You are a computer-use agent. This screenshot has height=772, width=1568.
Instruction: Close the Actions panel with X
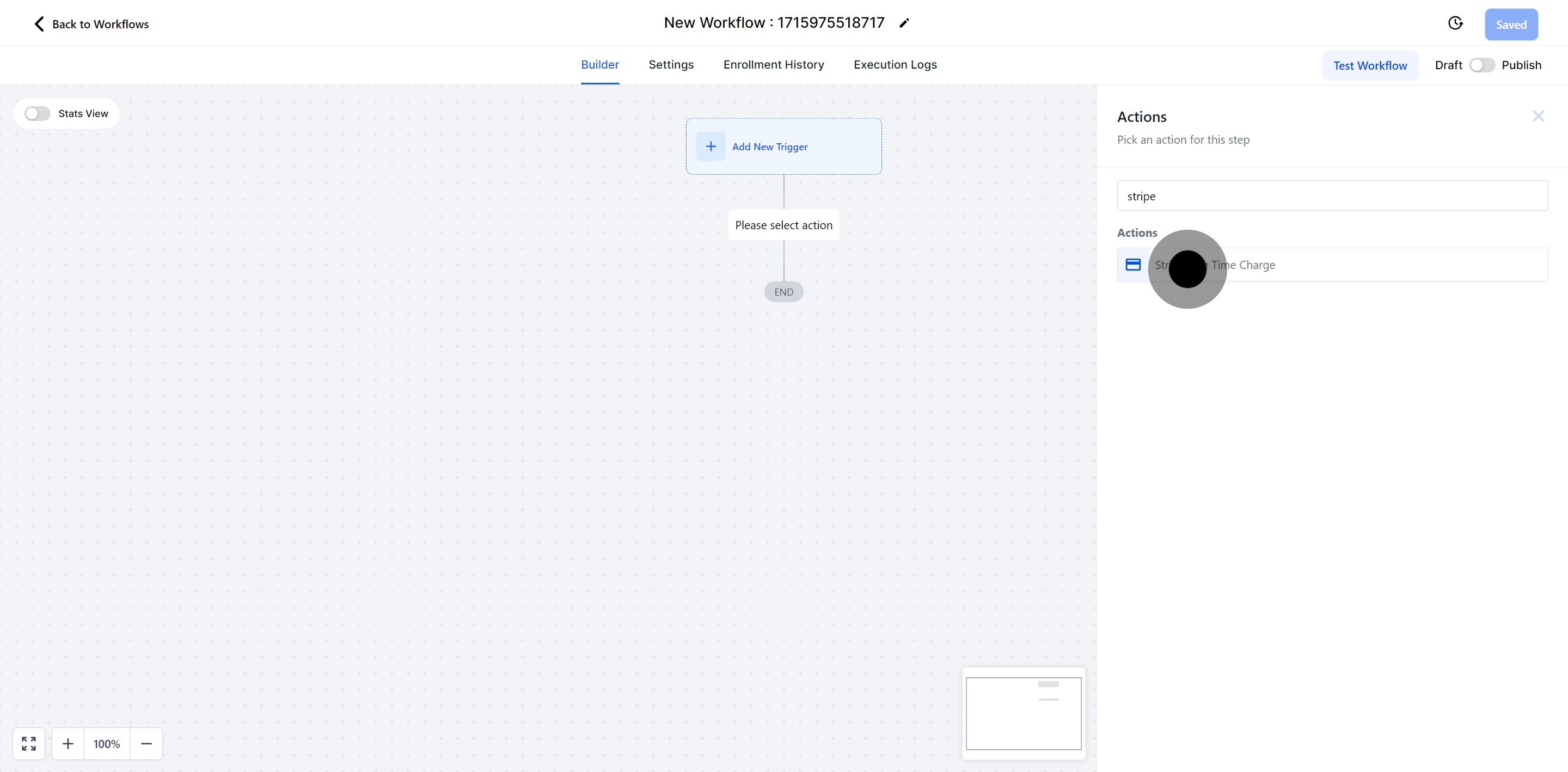[1538, 117]
